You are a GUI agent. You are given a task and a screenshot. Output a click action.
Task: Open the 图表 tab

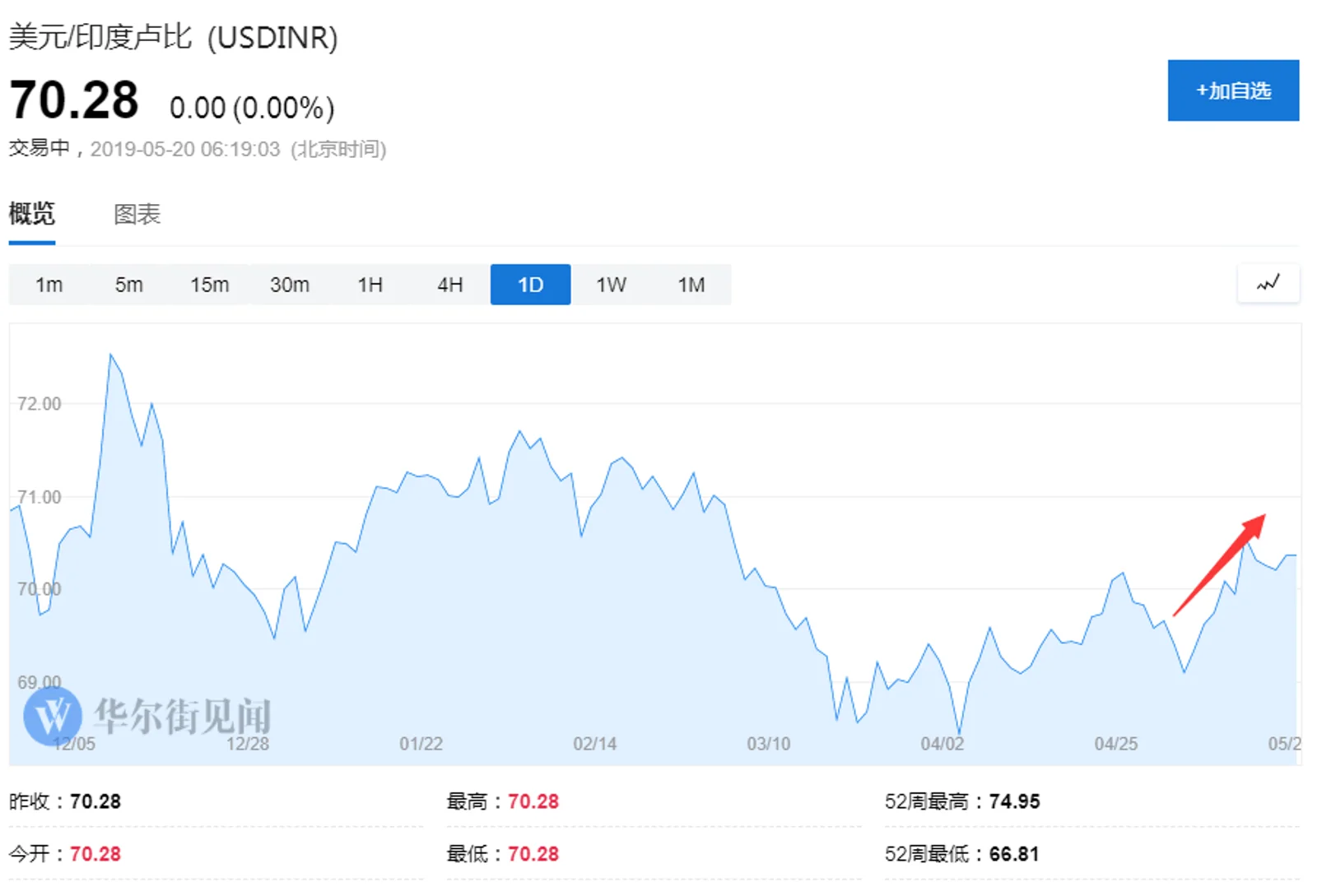(x=137, y=214)
